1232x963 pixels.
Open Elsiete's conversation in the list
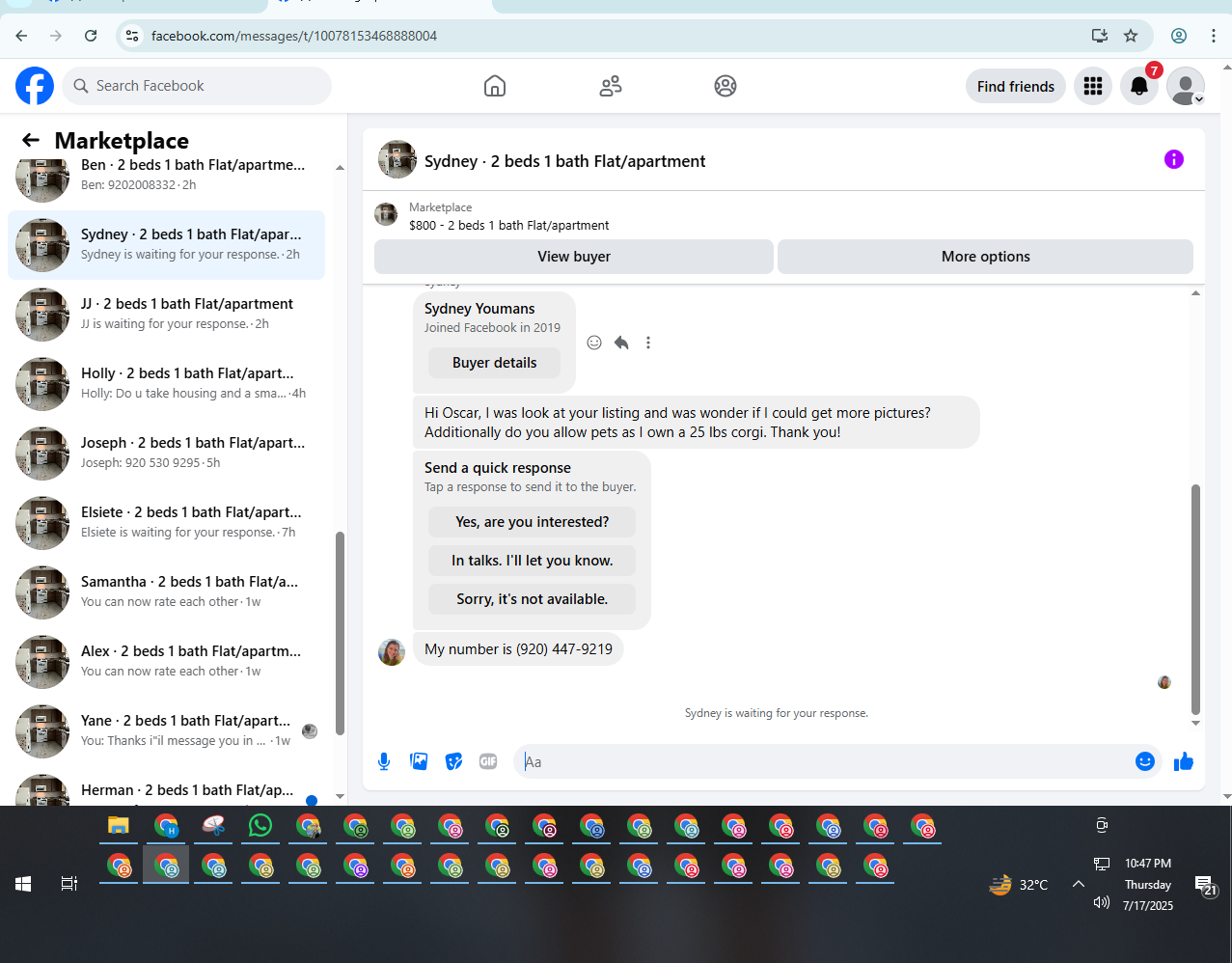pos(166,523)
